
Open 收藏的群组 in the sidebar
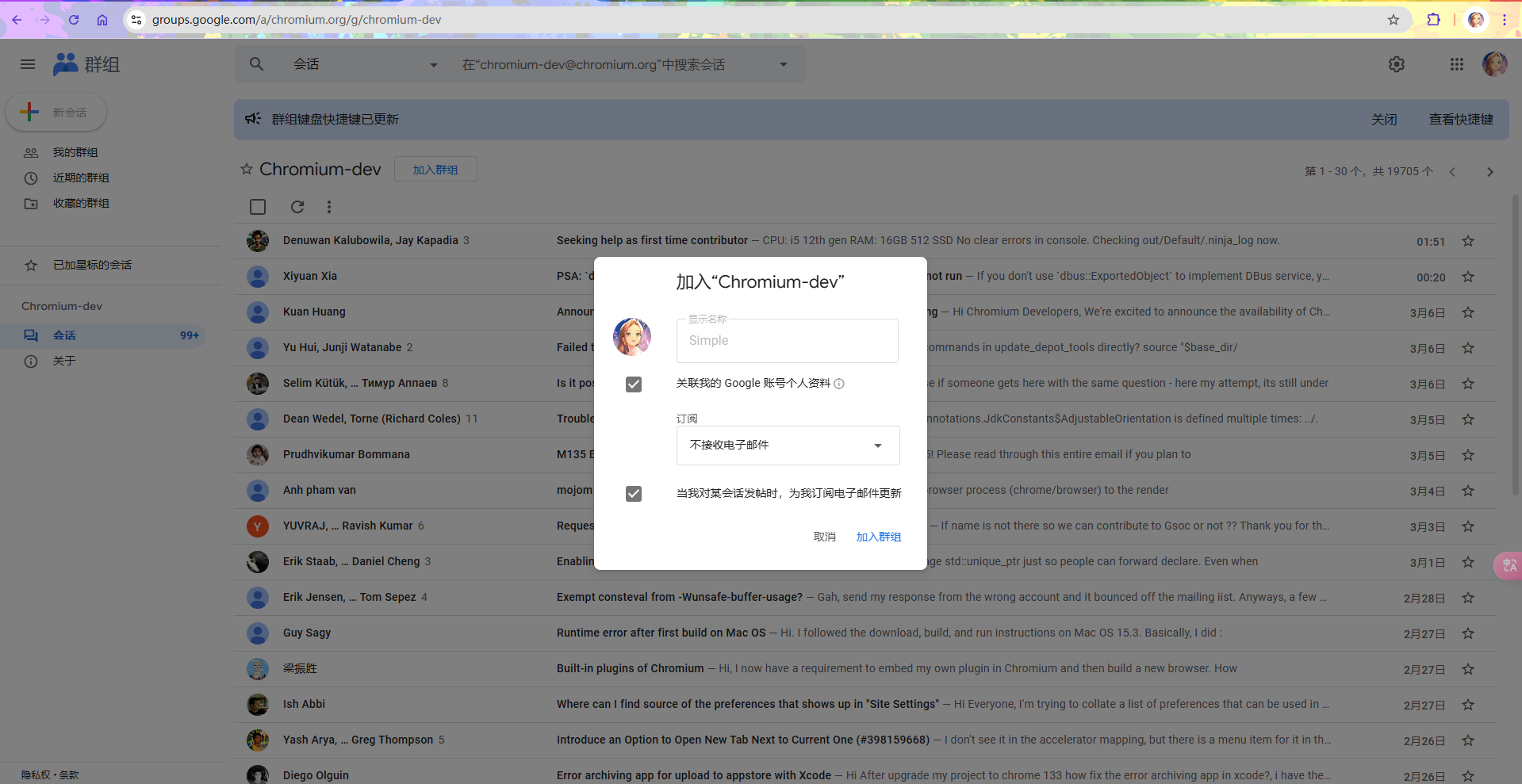point(81,203)
